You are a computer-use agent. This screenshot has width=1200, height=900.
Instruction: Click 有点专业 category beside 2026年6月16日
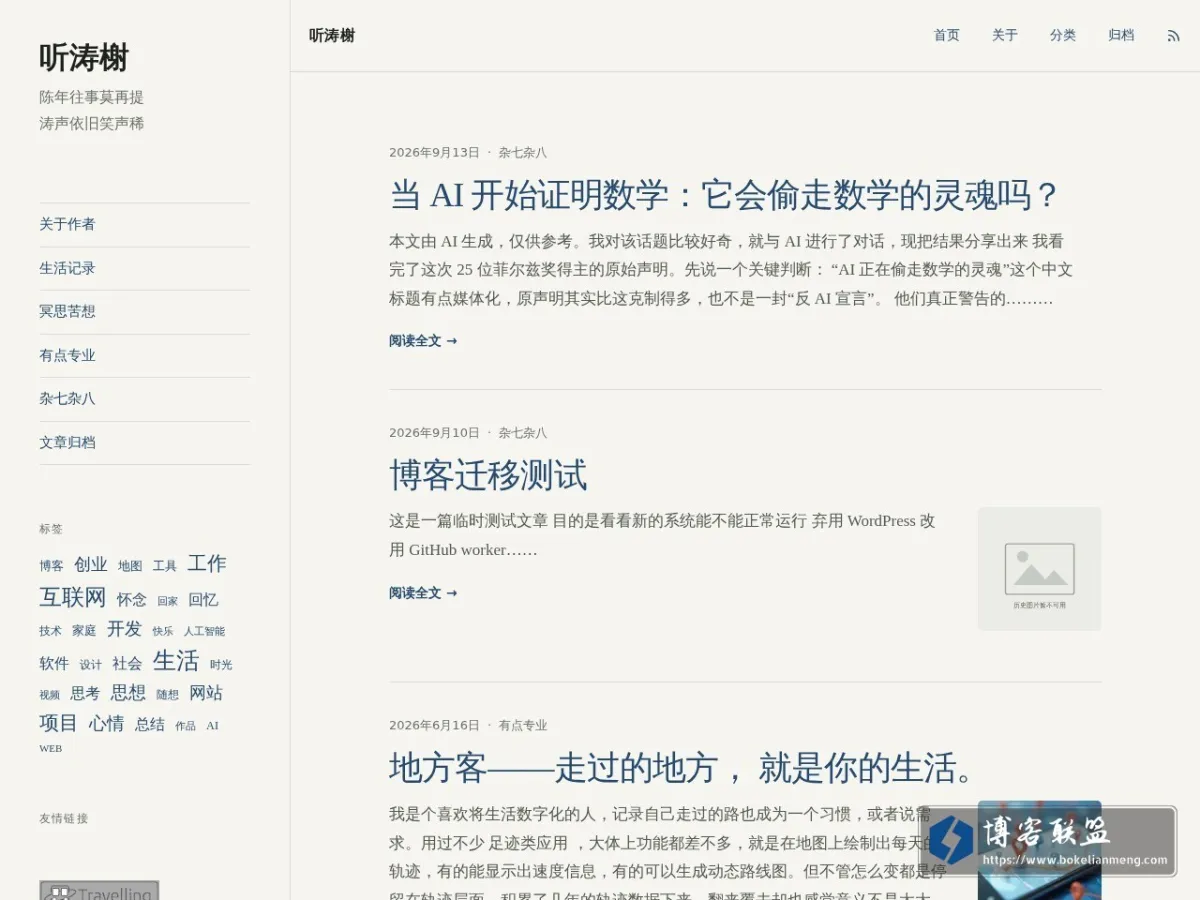522,726
